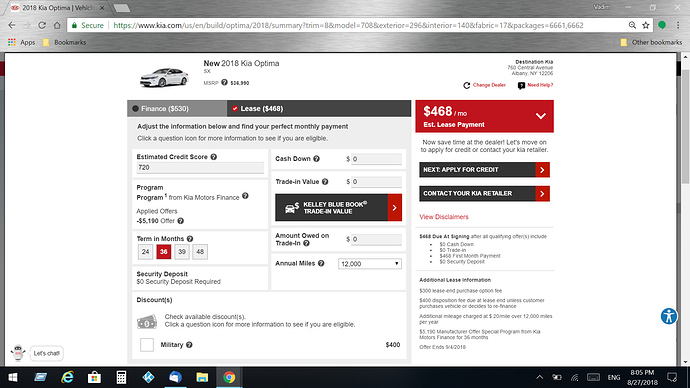Select the Finance ($530) radio option
690x388 pixels.
click(x=135, y=109)
